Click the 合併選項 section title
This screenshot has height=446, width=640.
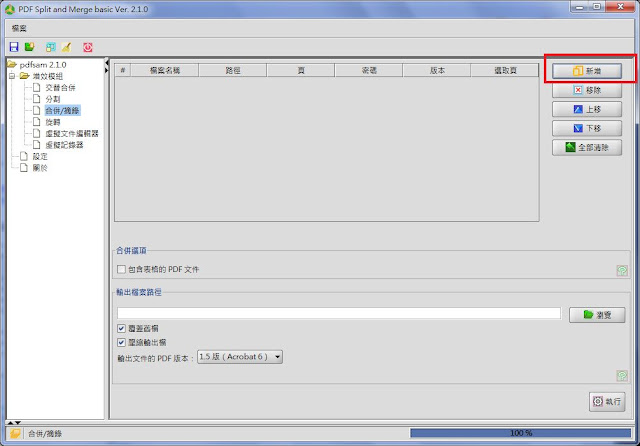point(131,251)
